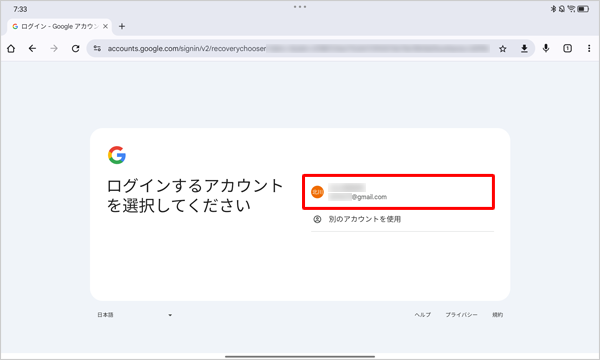Click the person icon beside 別のアカウントを使用
This screenshot has height=360, width=600.
[317, 219]
